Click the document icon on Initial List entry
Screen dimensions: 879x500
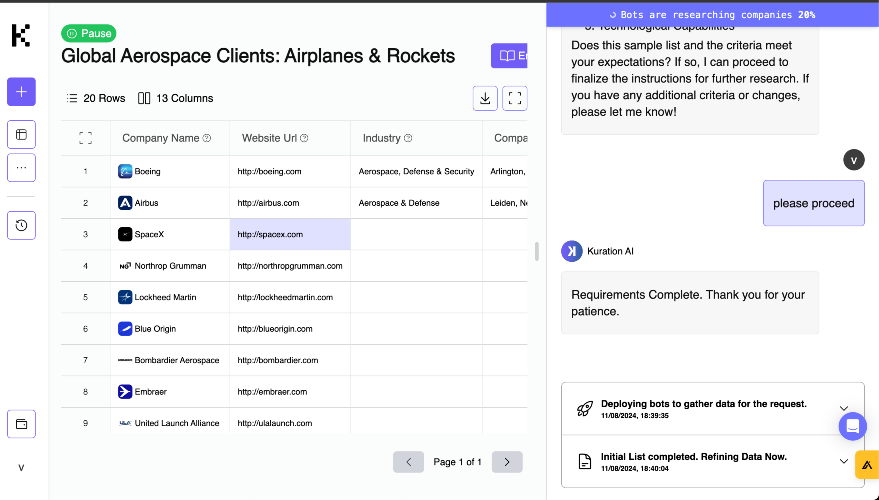click(x=585, y=461)
